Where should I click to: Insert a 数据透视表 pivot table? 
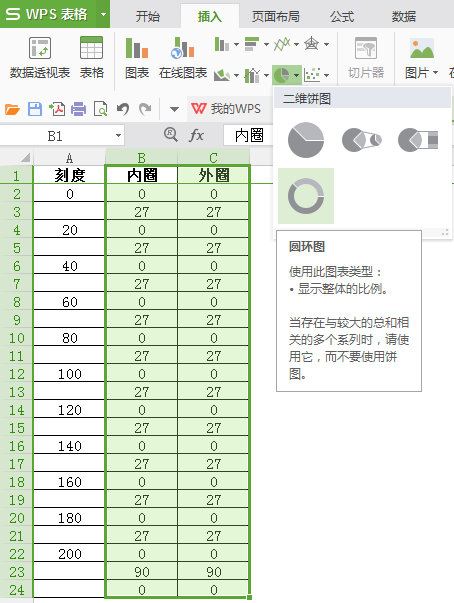tap(40, 58)
